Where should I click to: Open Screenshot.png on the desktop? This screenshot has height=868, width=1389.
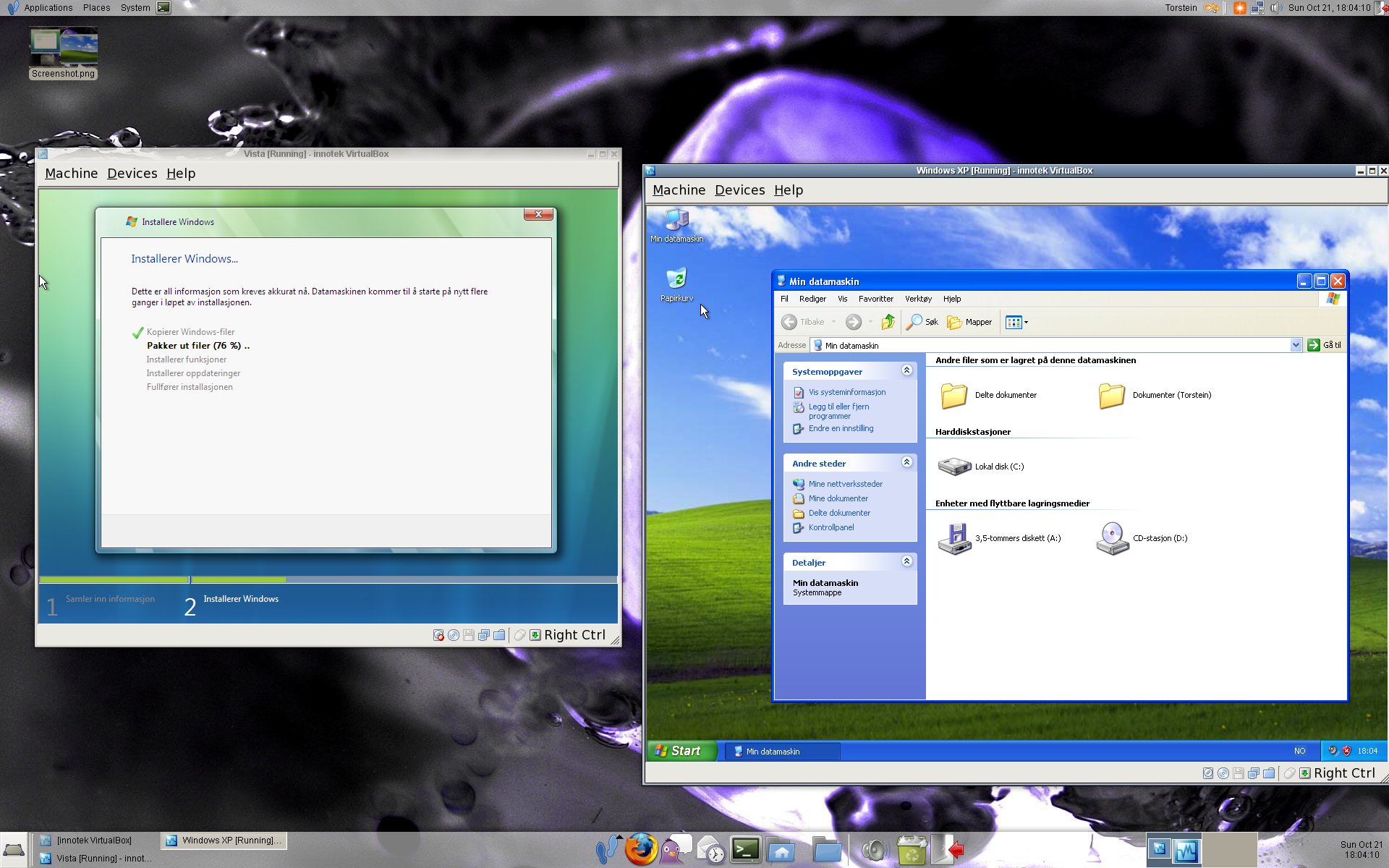click(63, 53)
